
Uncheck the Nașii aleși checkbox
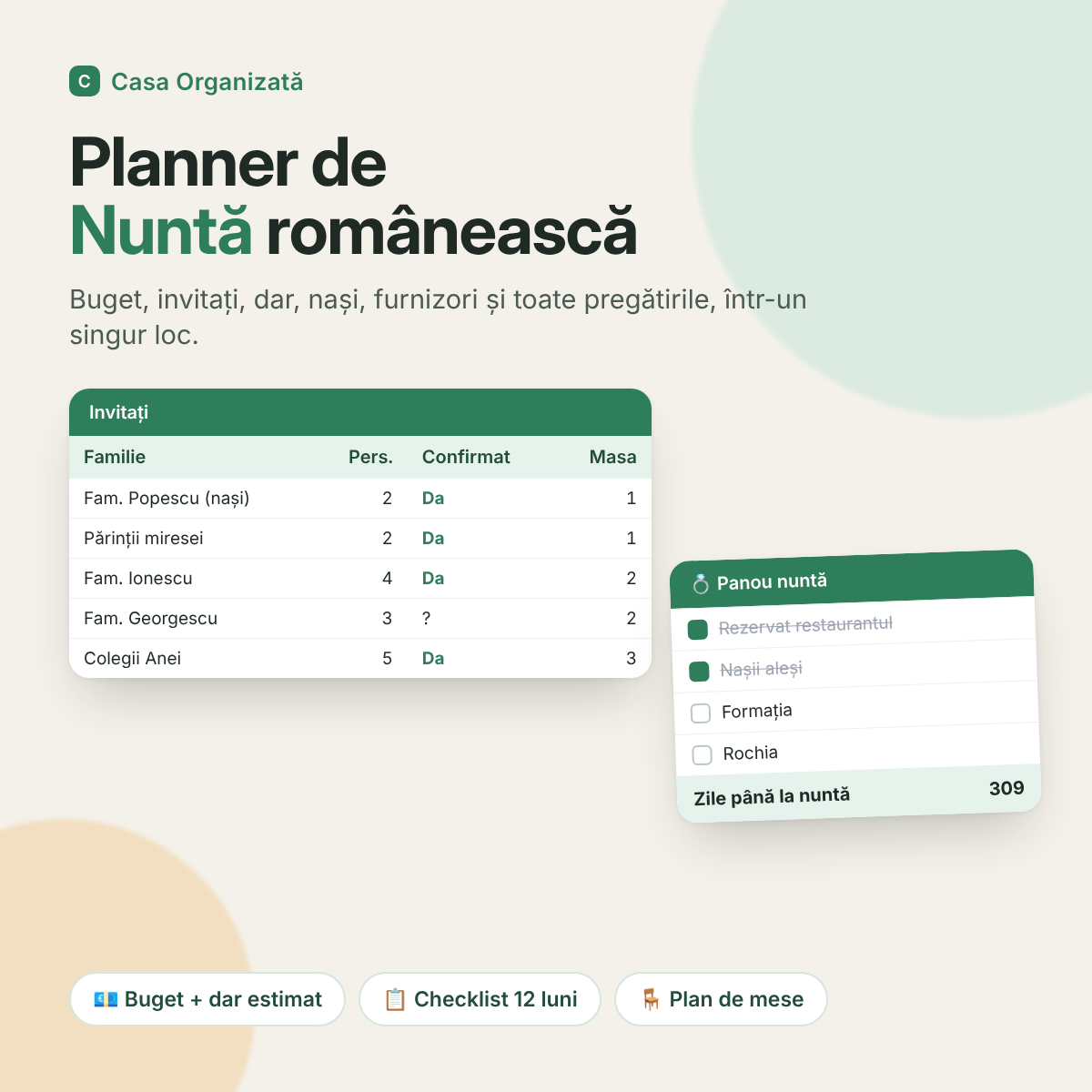699,672
